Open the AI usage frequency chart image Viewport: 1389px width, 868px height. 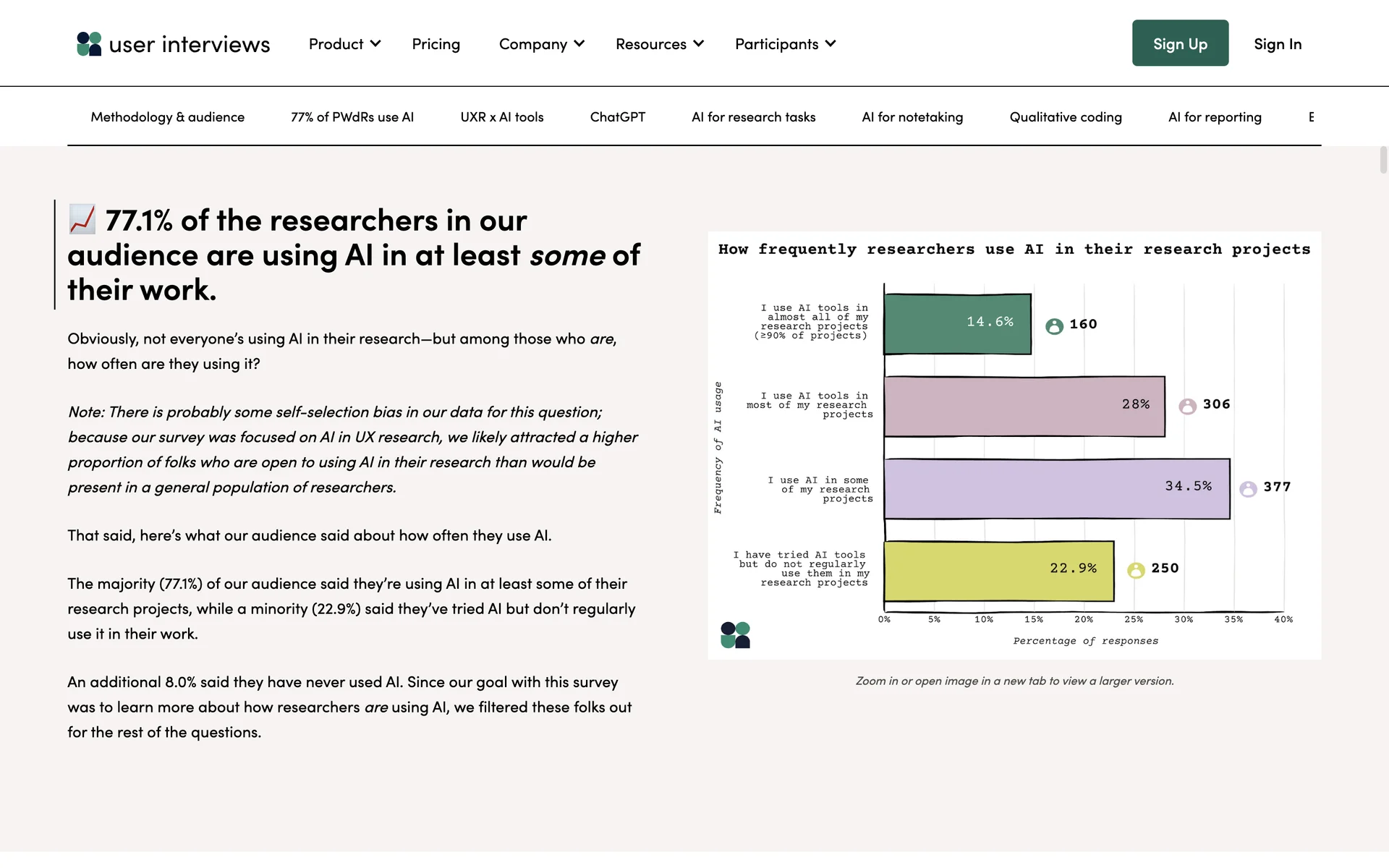pyautogui.click(x=1014, y=445)
